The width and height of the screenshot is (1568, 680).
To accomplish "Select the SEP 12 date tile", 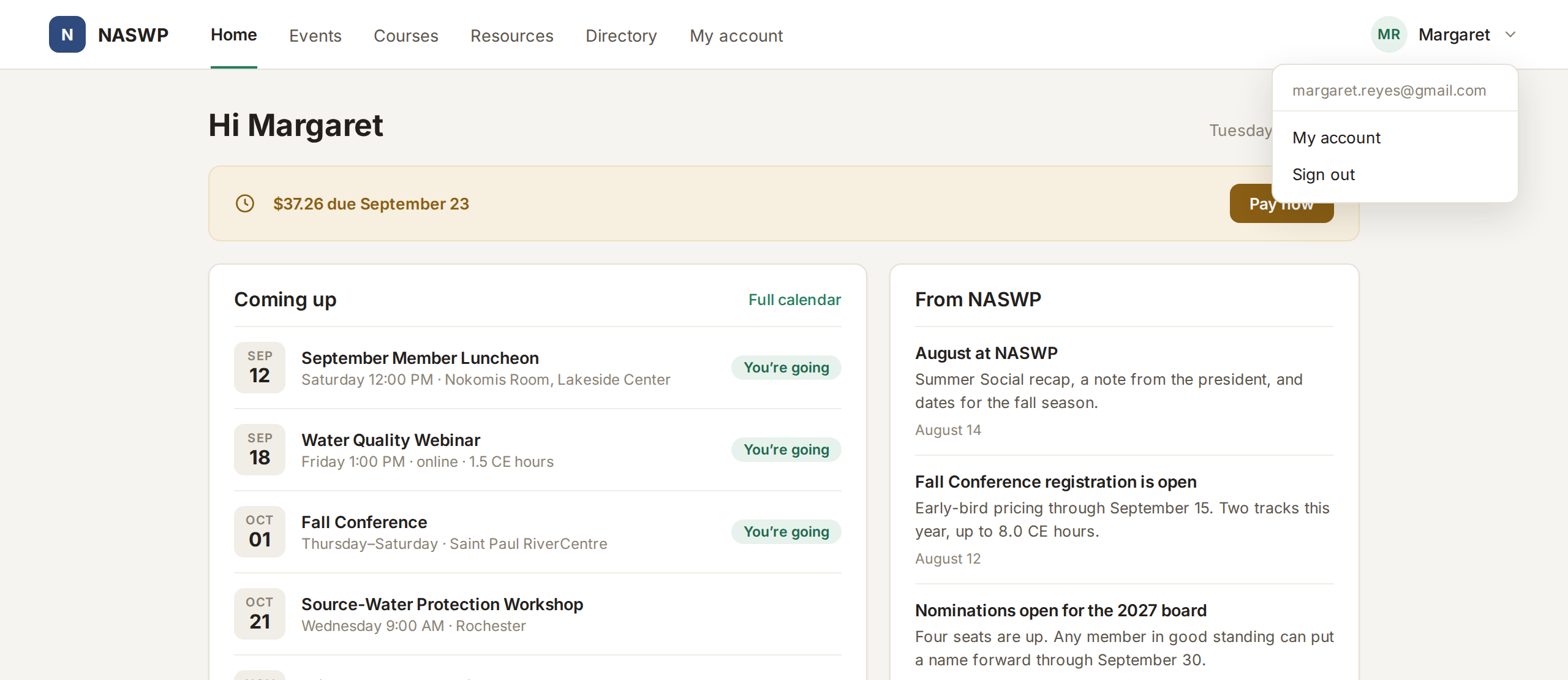I will point(260,368).
